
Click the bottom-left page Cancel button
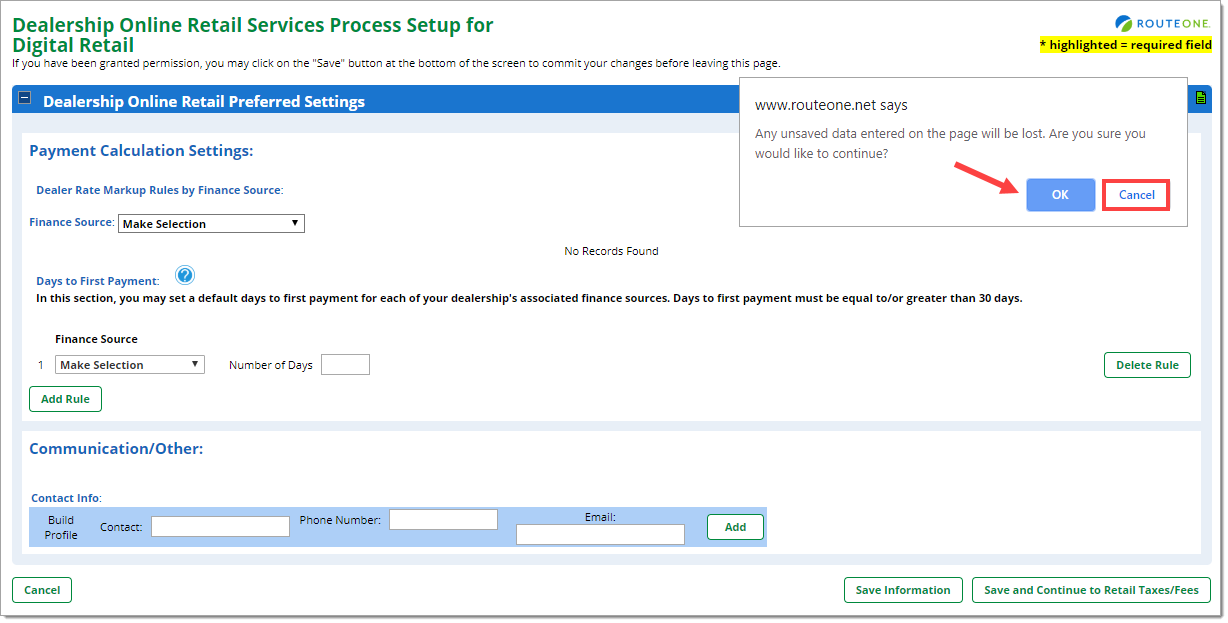click(42, 590)
